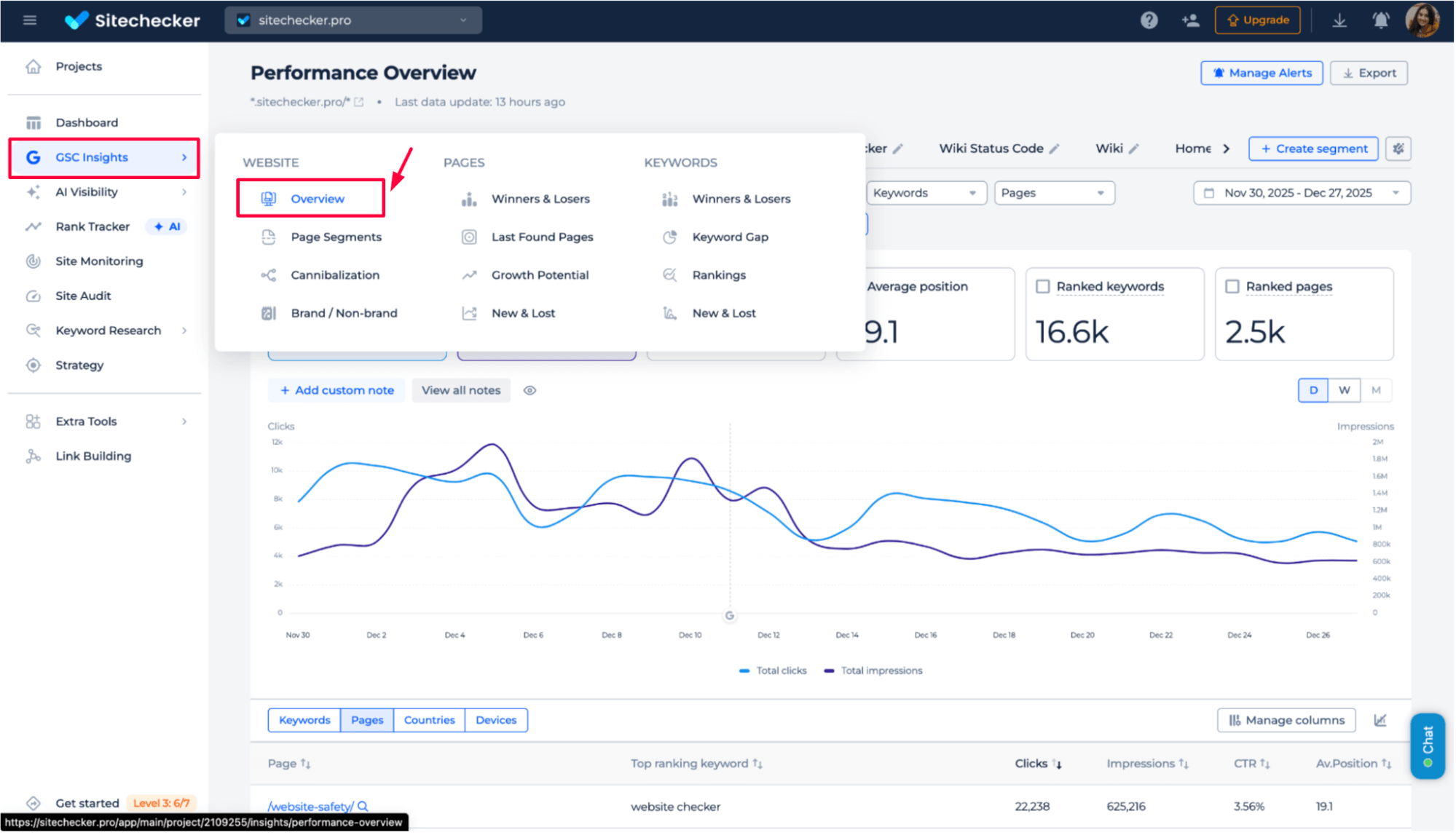Open the Chat widget on the right edge

(1427, 745)
